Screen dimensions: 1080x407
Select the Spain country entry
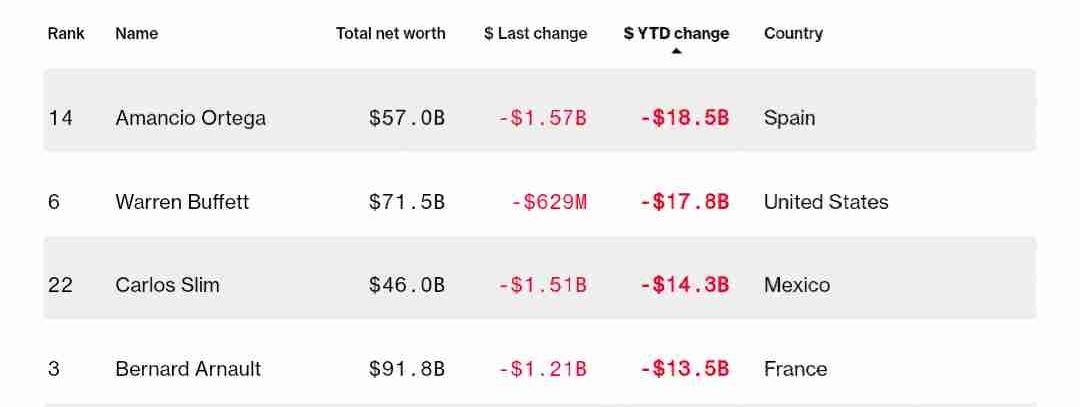point(789,118)
